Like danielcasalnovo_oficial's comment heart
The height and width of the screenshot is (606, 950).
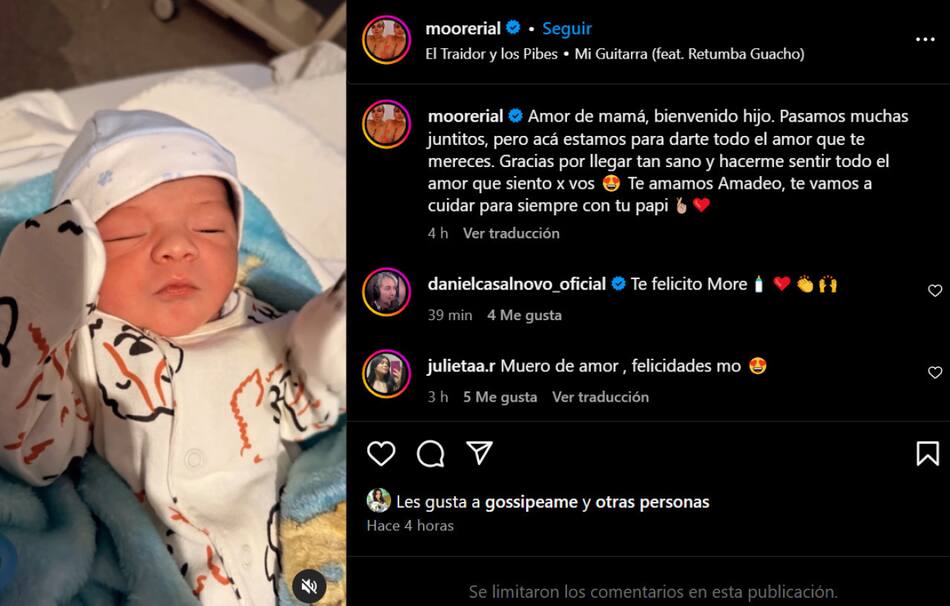935,290
